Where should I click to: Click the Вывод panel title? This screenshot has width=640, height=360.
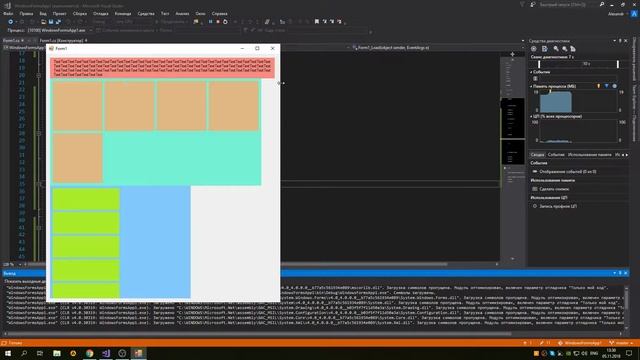[x=9, y=273]
